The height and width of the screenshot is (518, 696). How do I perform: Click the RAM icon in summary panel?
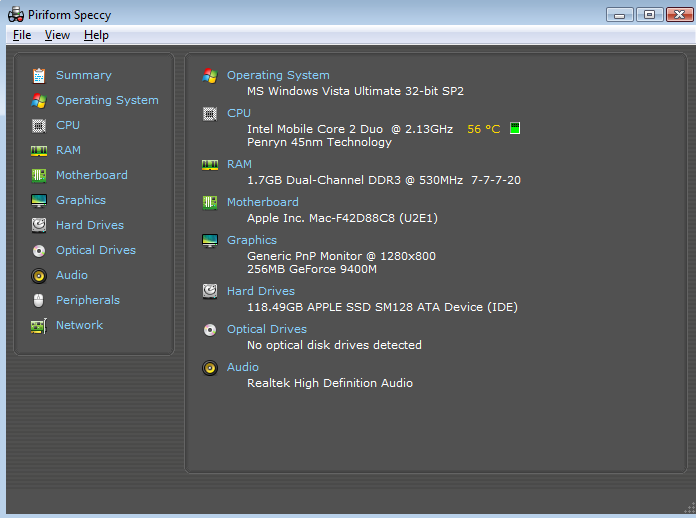coord(210,165)
